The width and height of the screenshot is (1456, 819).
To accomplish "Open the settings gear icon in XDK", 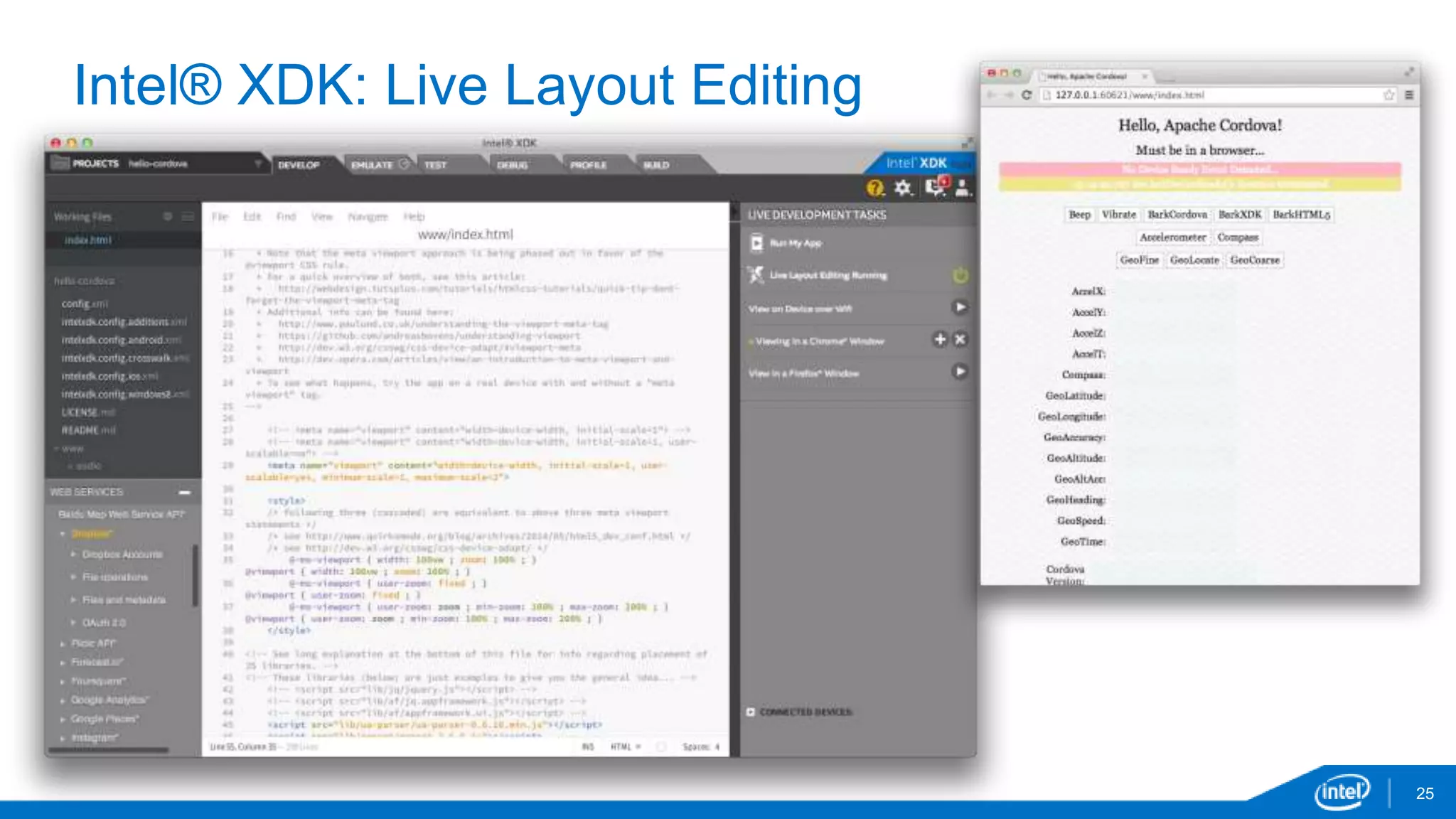I will tap(903, 188).
